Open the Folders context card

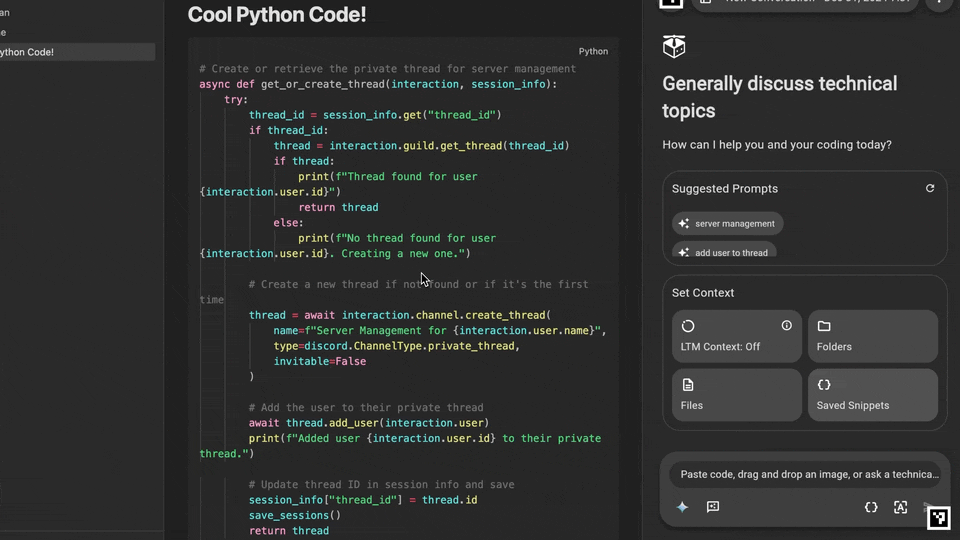[872, 336]
